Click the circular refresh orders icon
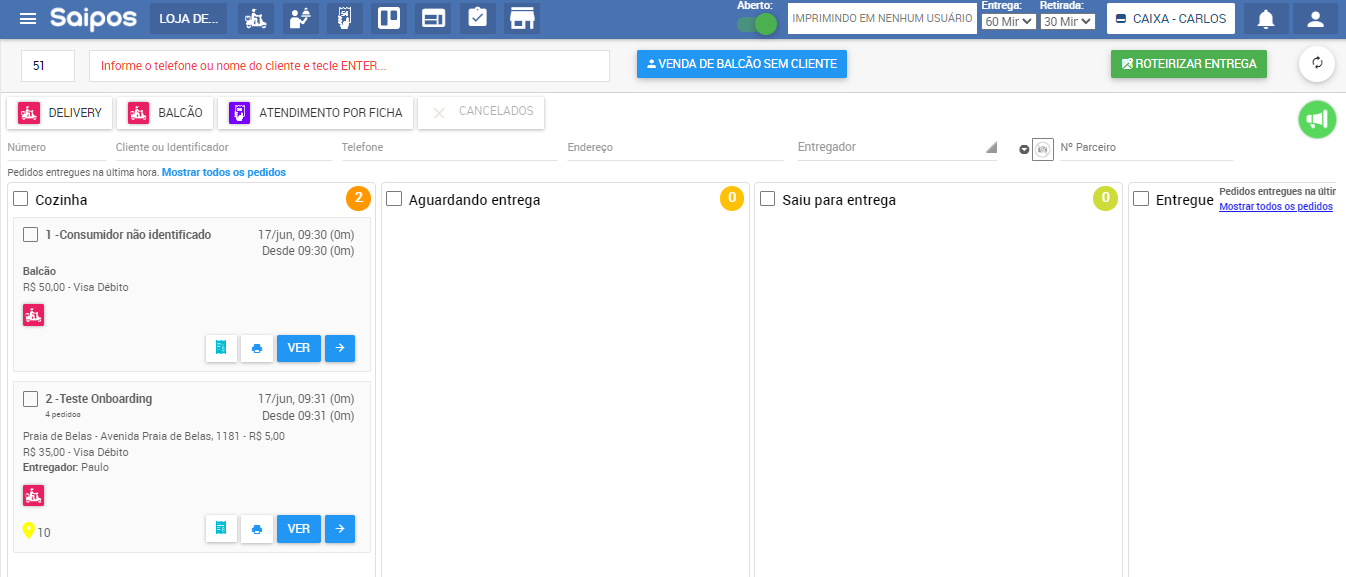 pos(1317,64)
